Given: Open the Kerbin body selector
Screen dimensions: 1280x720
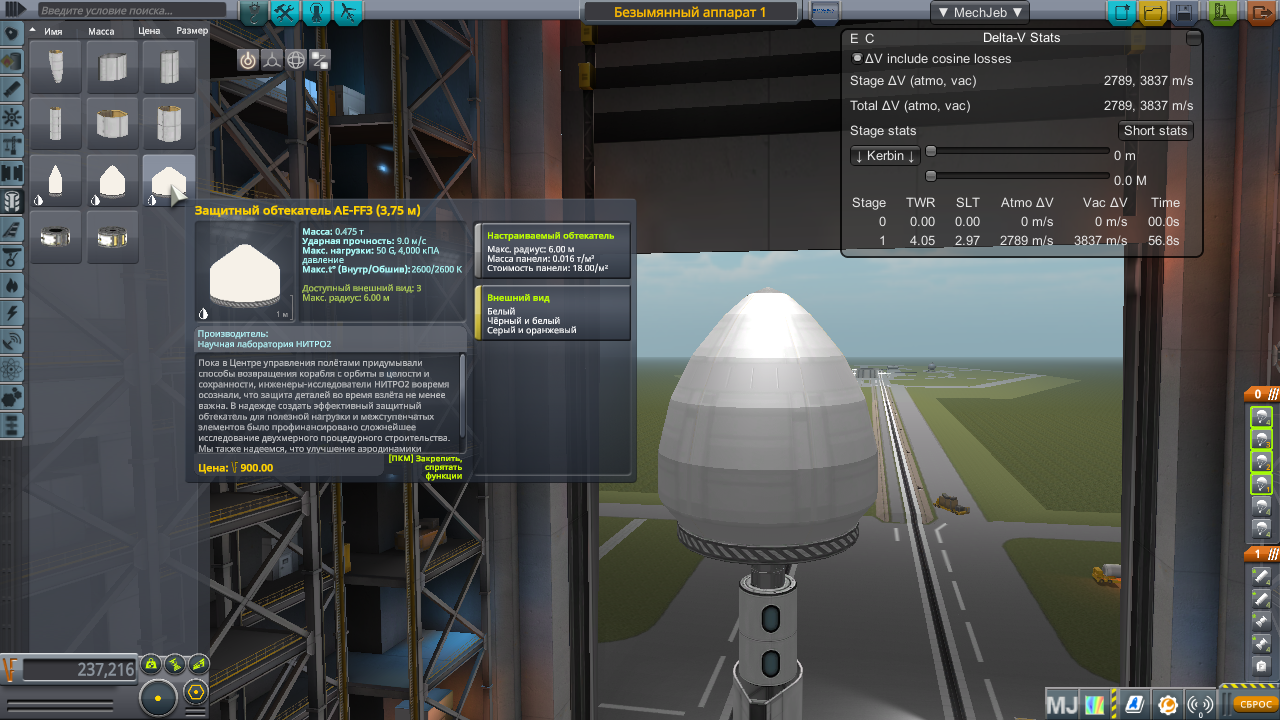Looking at the screenshot, I should [x=885, y=156].
